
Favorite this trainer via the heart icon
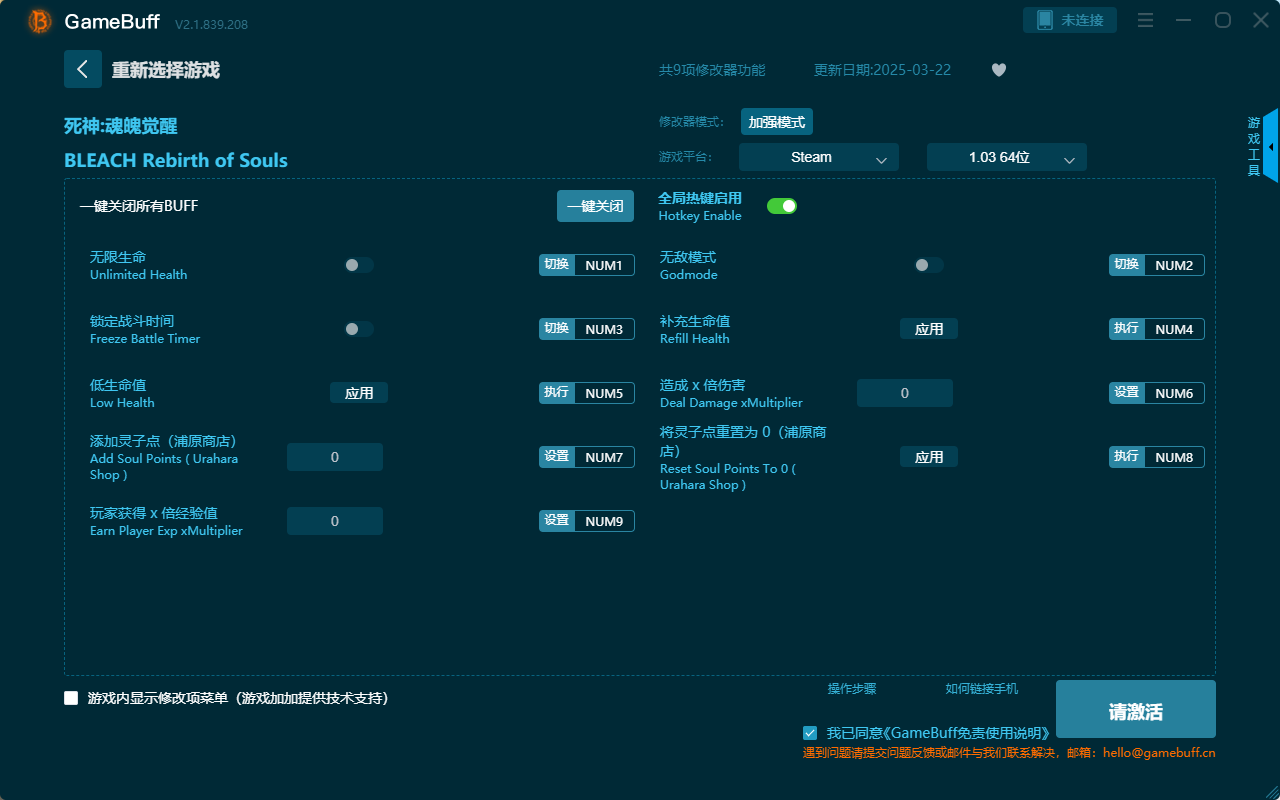[x=998, y=70]
